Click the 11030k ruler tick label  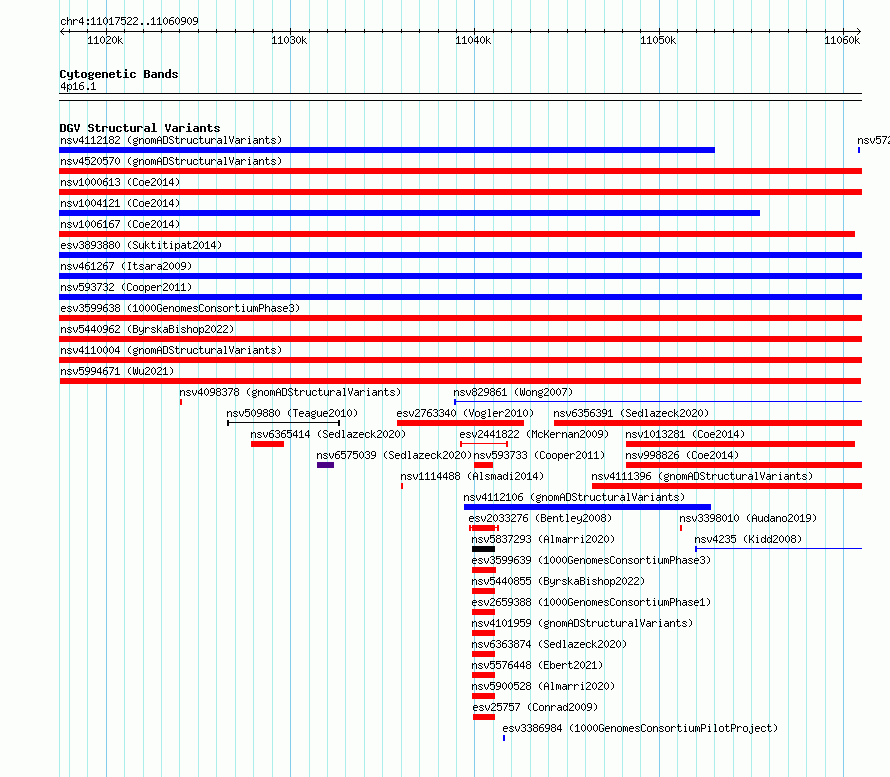(289, 40)
